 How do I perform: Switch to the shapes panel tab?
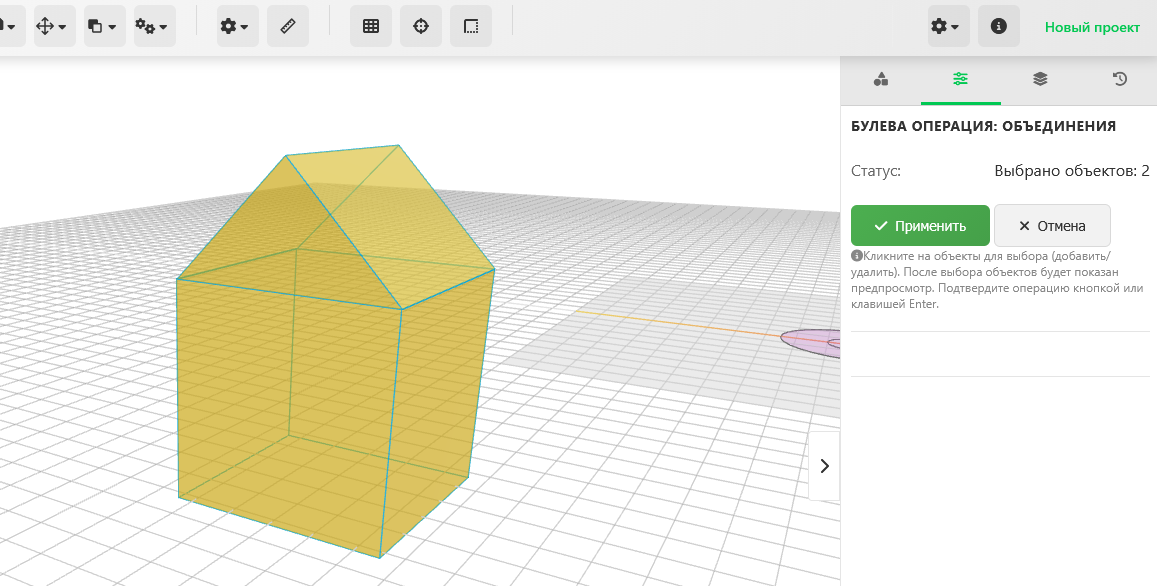(881, 80)
